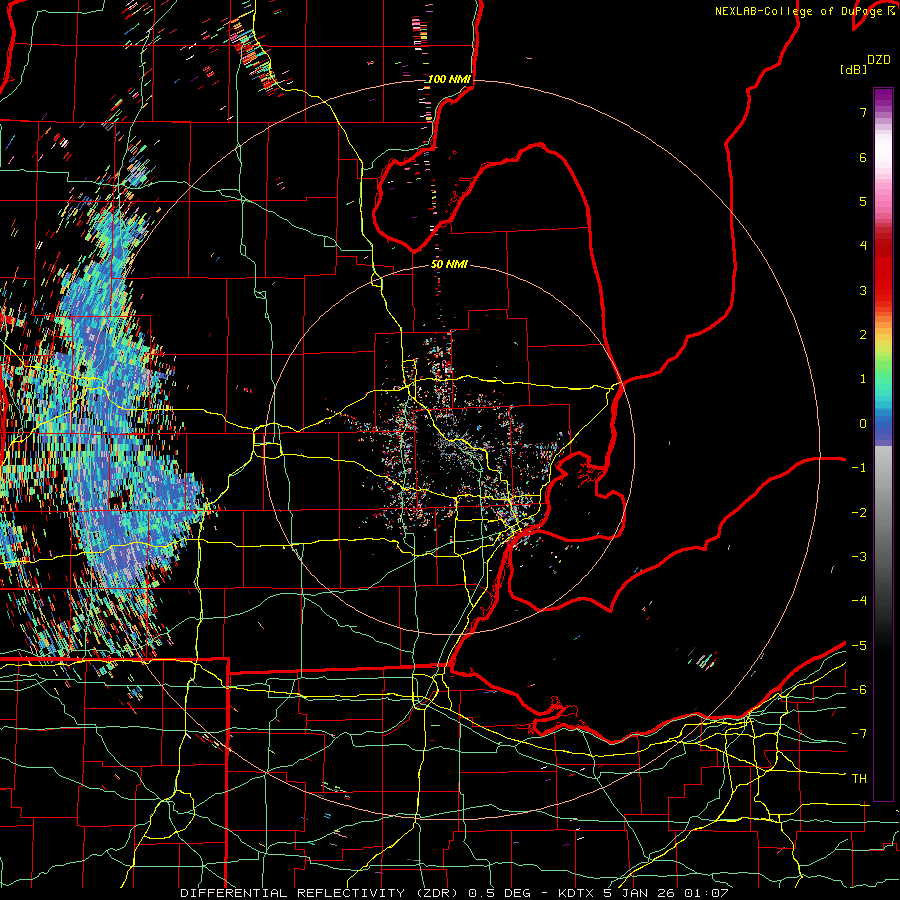
Task: Click the positive 3 scale label
Action: click(863, 290)
